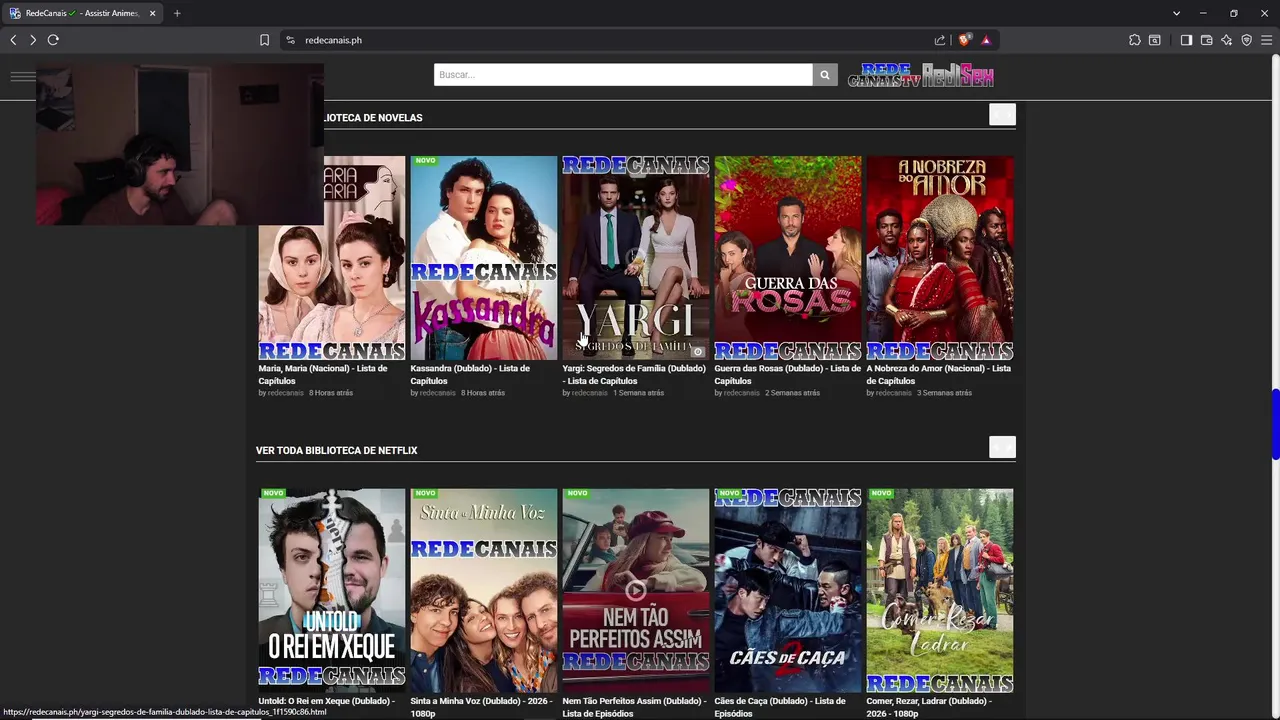Open the Brave Rewards triangle icon
1280x720 pixels.
(986, 40)
